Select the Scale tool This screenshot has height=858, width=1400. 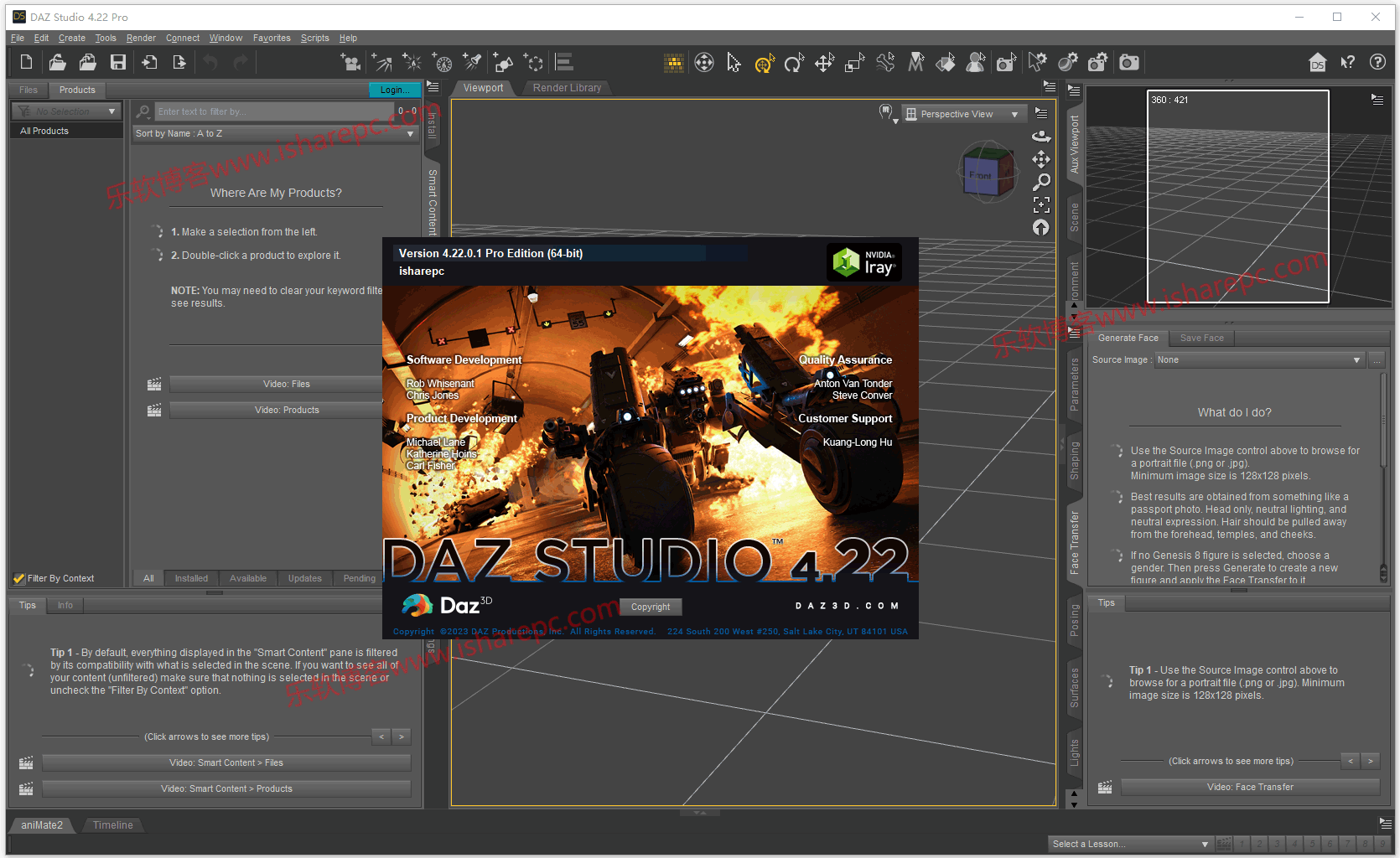click(x=855, y=62)
